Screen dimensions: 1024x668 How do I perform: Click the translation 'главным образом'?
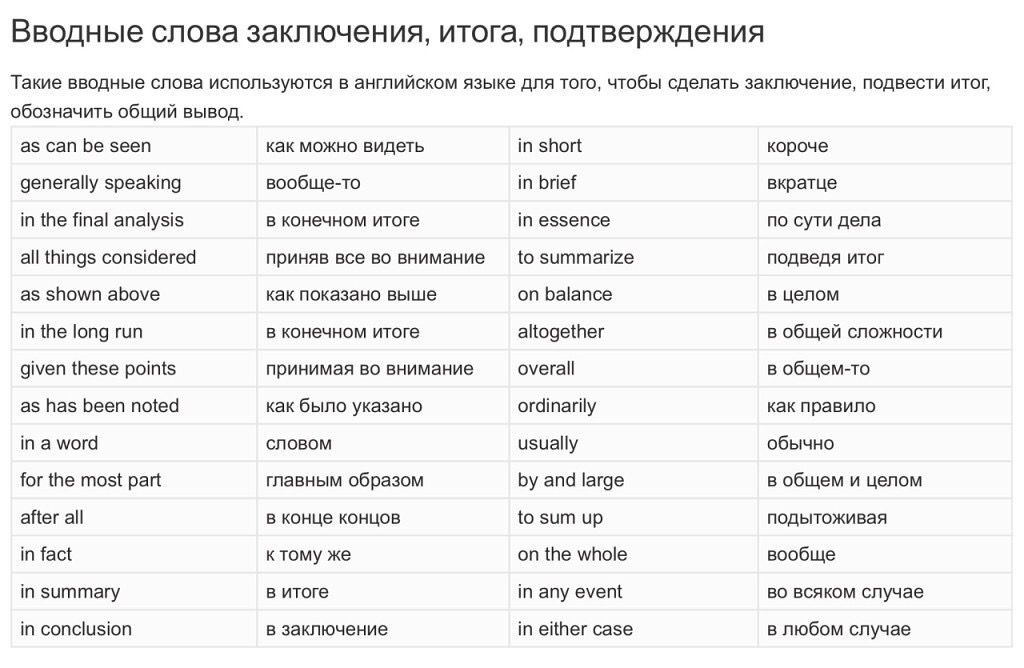click(345, 480)
